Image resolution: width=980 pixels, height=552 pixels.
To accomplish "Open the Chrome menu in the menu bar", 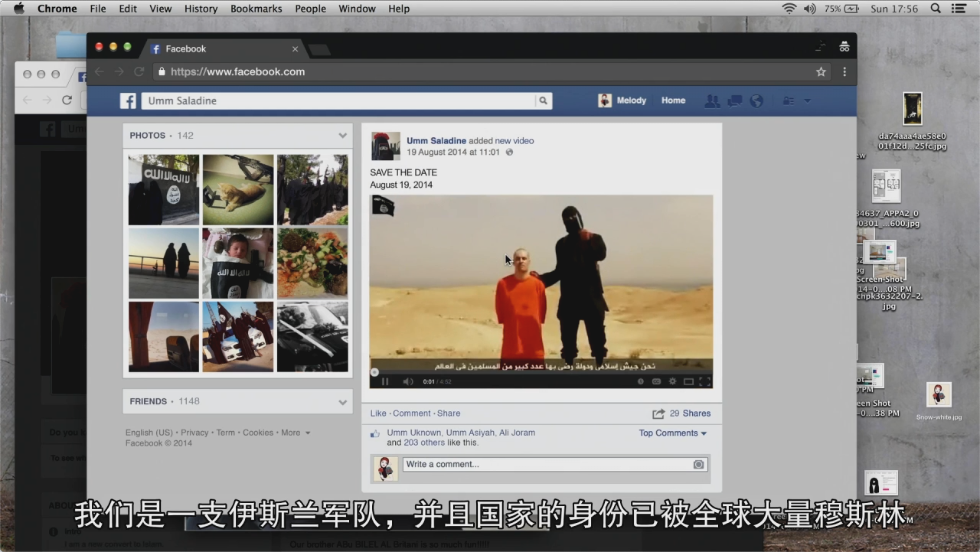I will [x=57, y=8].
